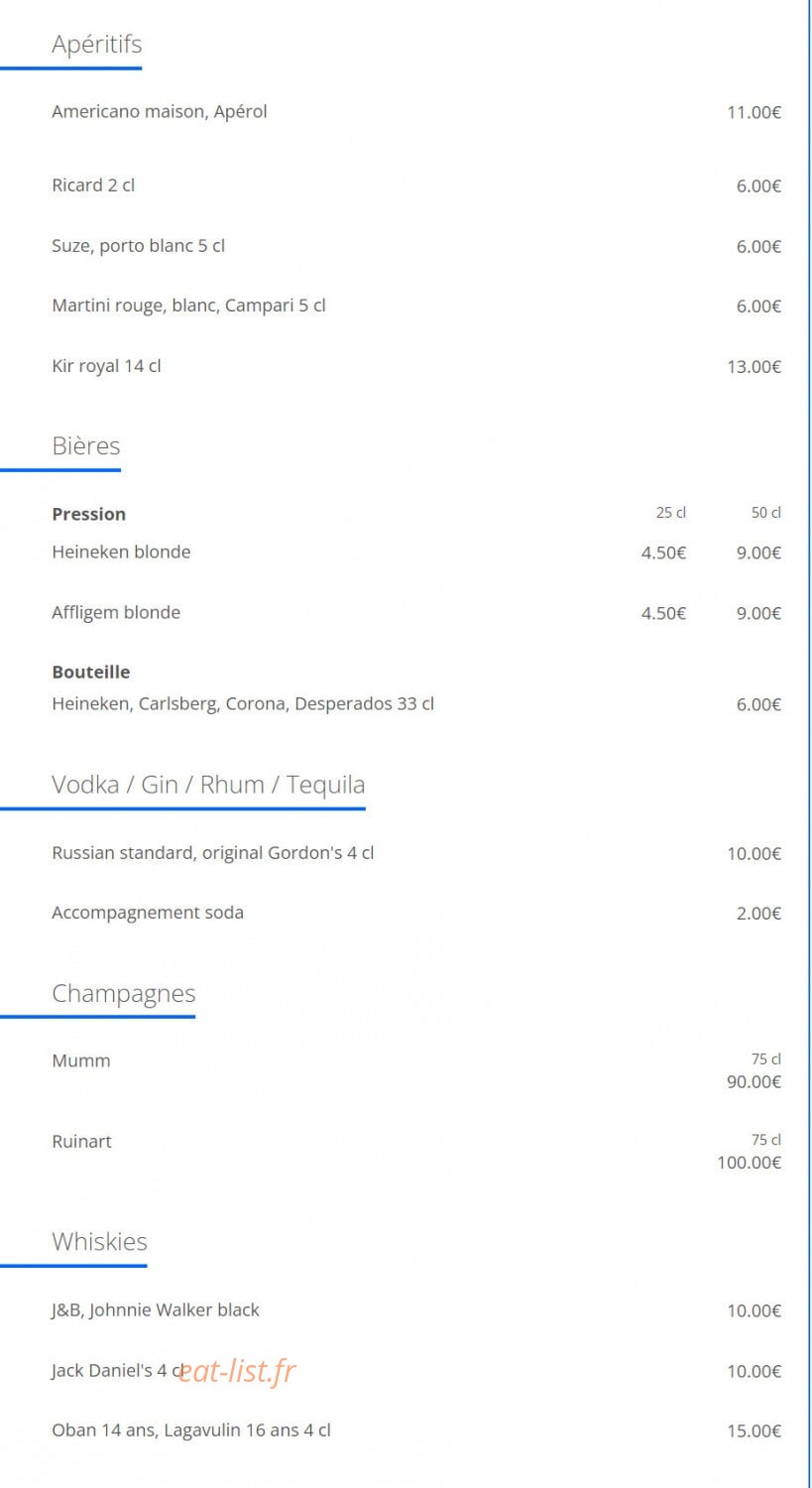
Task: Select Heineken blonde 25 cl price
Action: pyautogui.click(x=663, y=553)
